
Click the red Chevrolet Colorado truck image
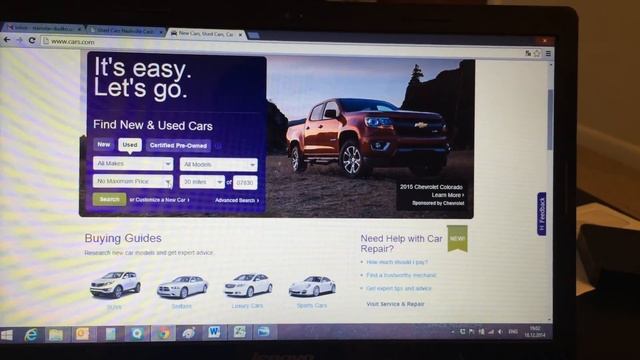(x=367, y=137)
